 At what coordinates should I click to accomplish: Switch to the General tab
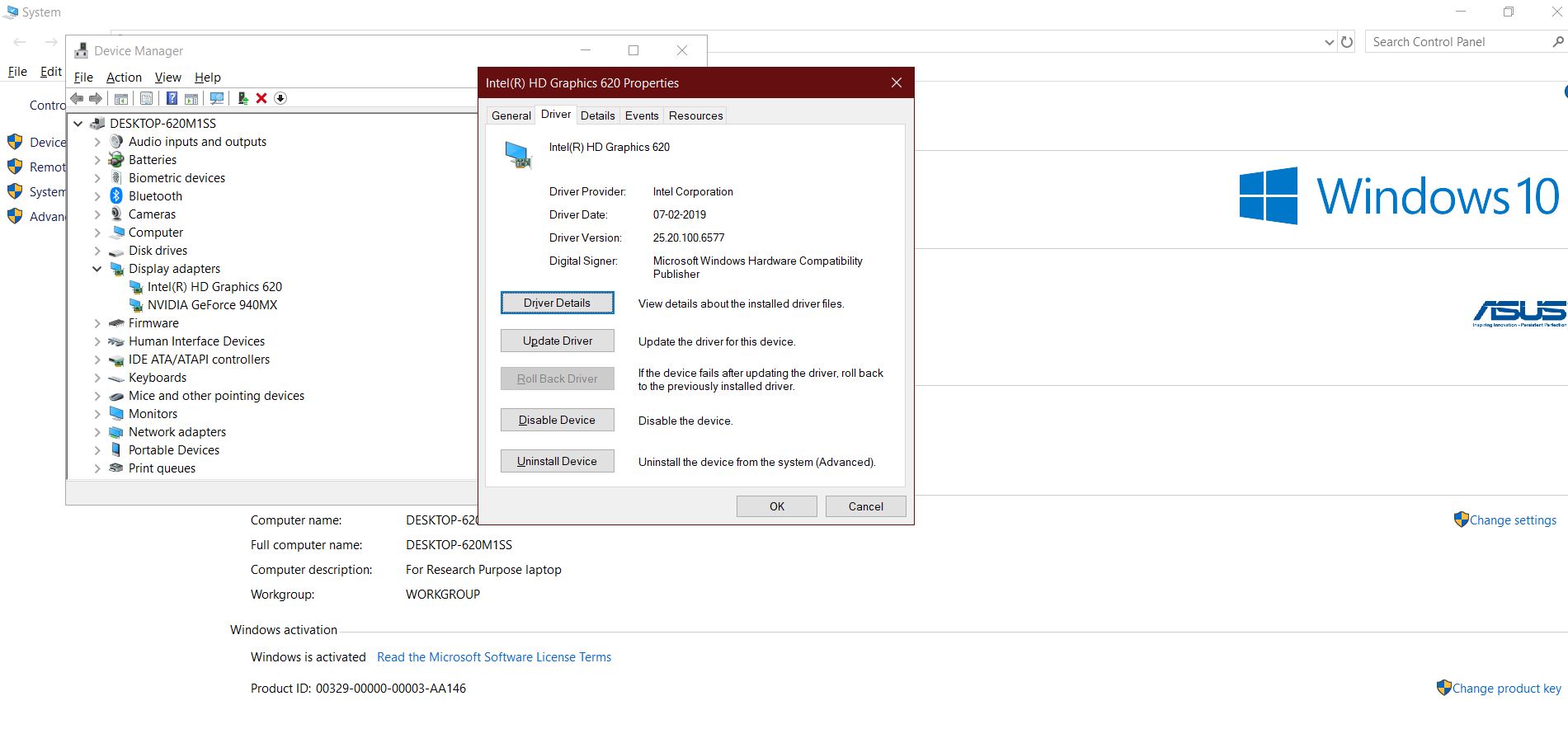pyautogui.click(x=511, y=115)
